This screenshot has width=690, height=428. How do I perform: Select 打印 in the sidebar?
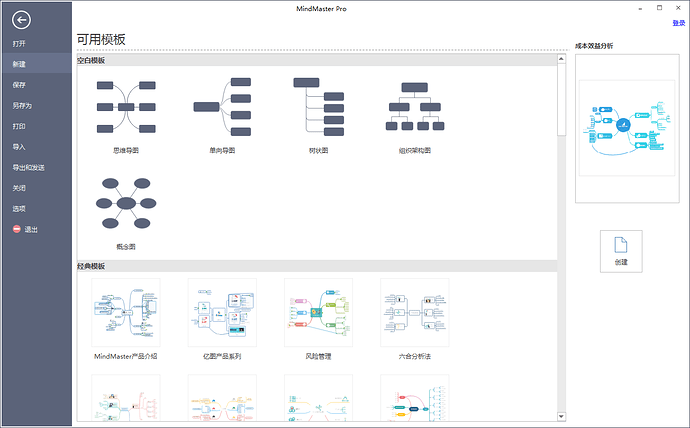(x=19, y=126)
